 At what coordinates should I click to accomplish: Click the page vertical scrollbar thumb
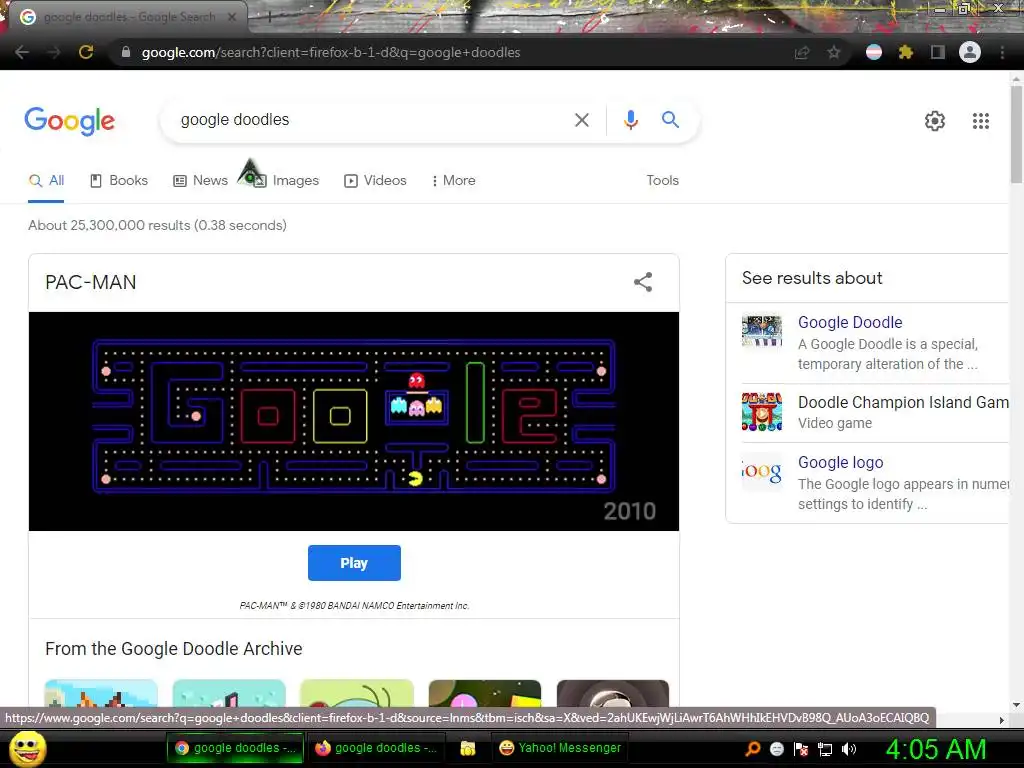(1016, 134)
